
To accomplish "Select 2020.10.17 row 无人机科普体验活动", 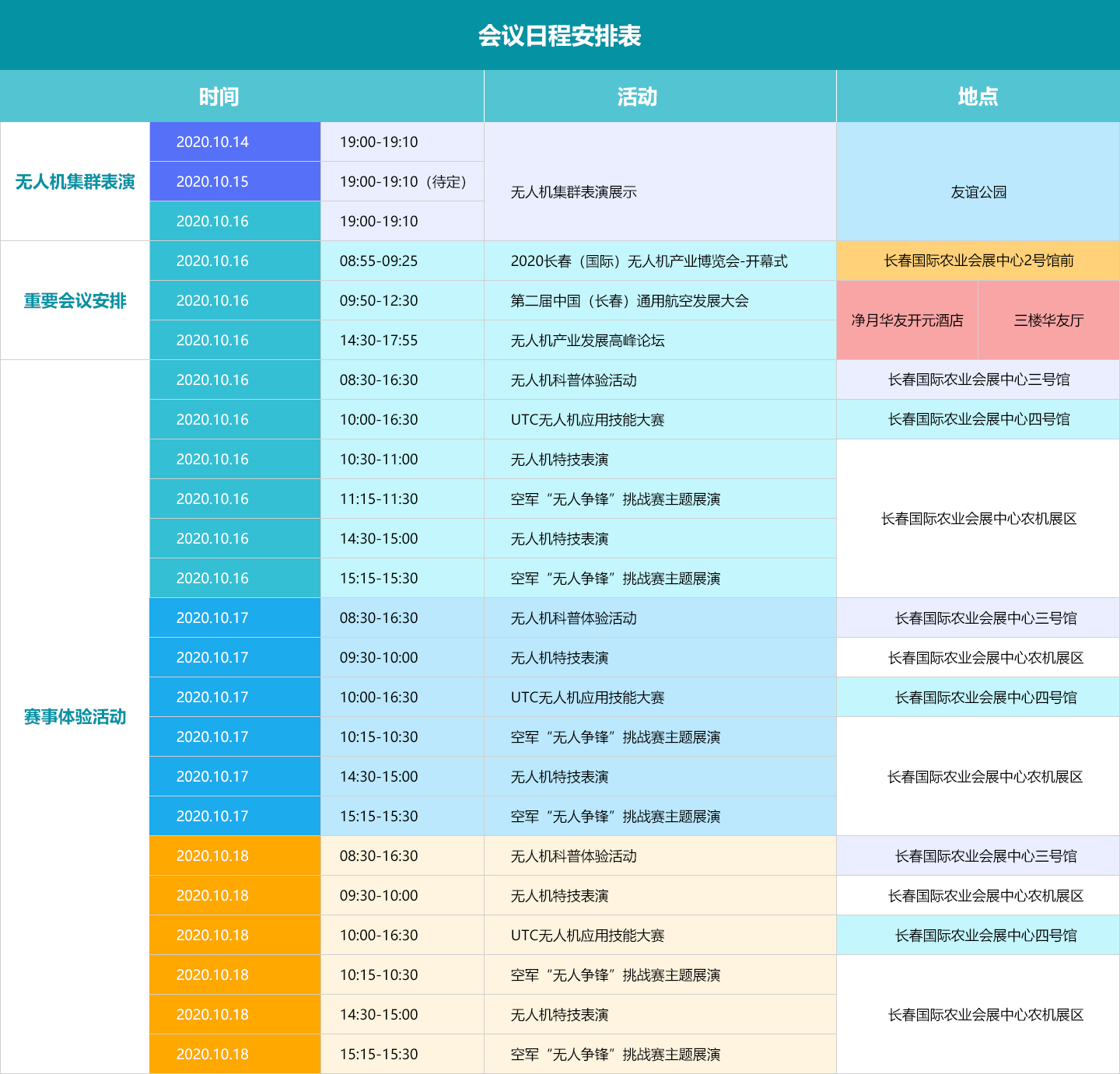I will [x=660, y=617].
